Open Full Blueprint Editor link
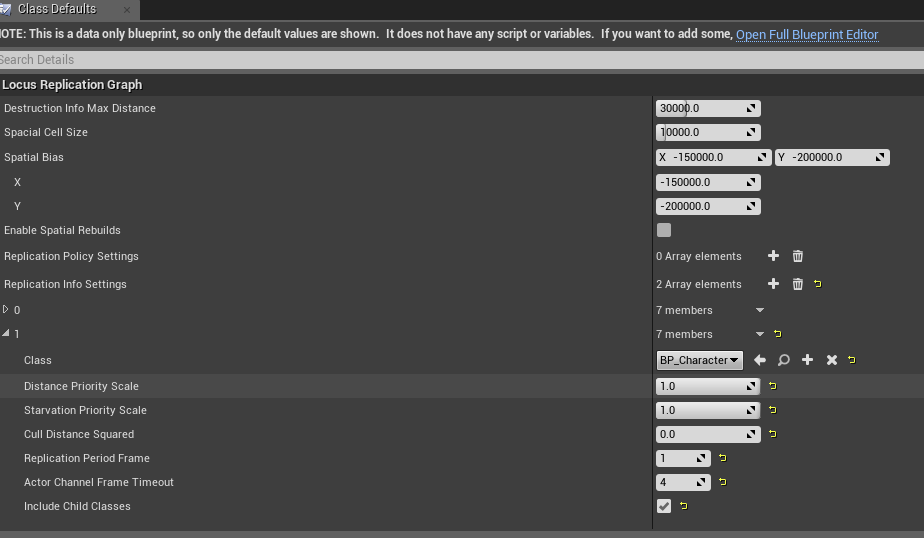Screen dimensions: 924x538 point(807,35)
